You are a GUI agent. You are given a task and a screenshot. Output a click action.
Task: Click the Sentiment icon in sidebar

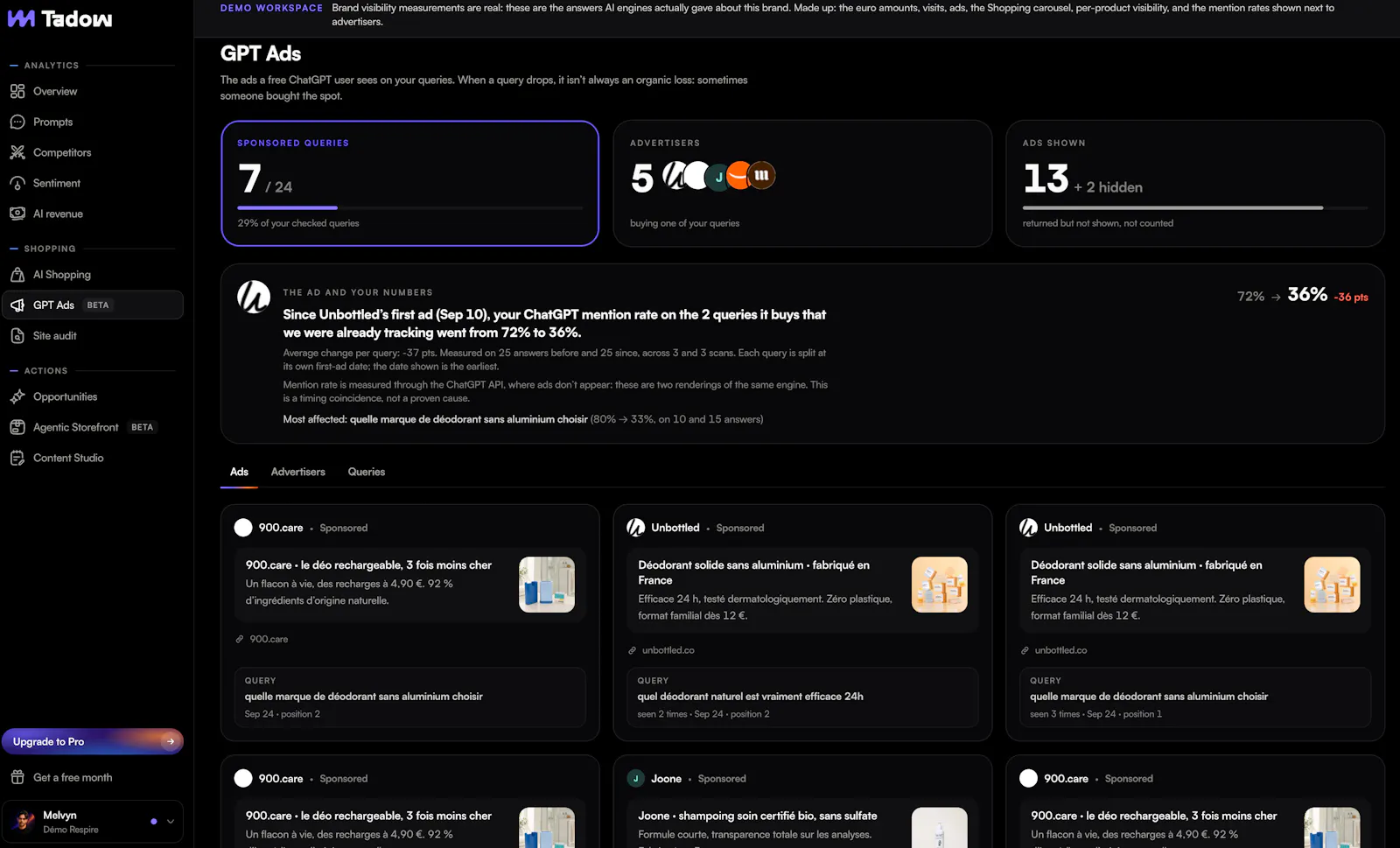tap(17, 183)
